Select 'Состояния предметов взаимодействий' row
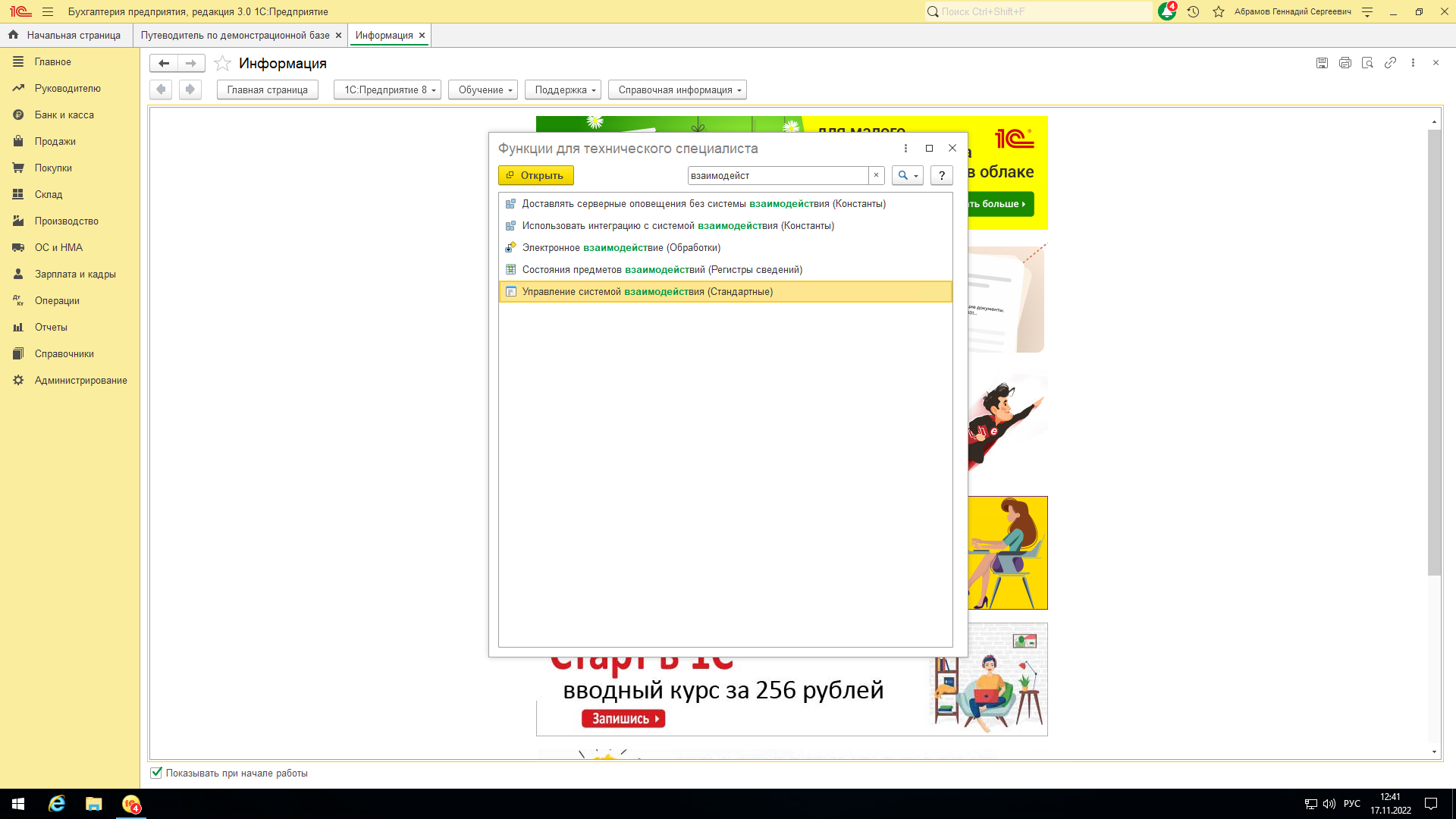Screen dimensions: 1456x819 click(x=726, y=270)
